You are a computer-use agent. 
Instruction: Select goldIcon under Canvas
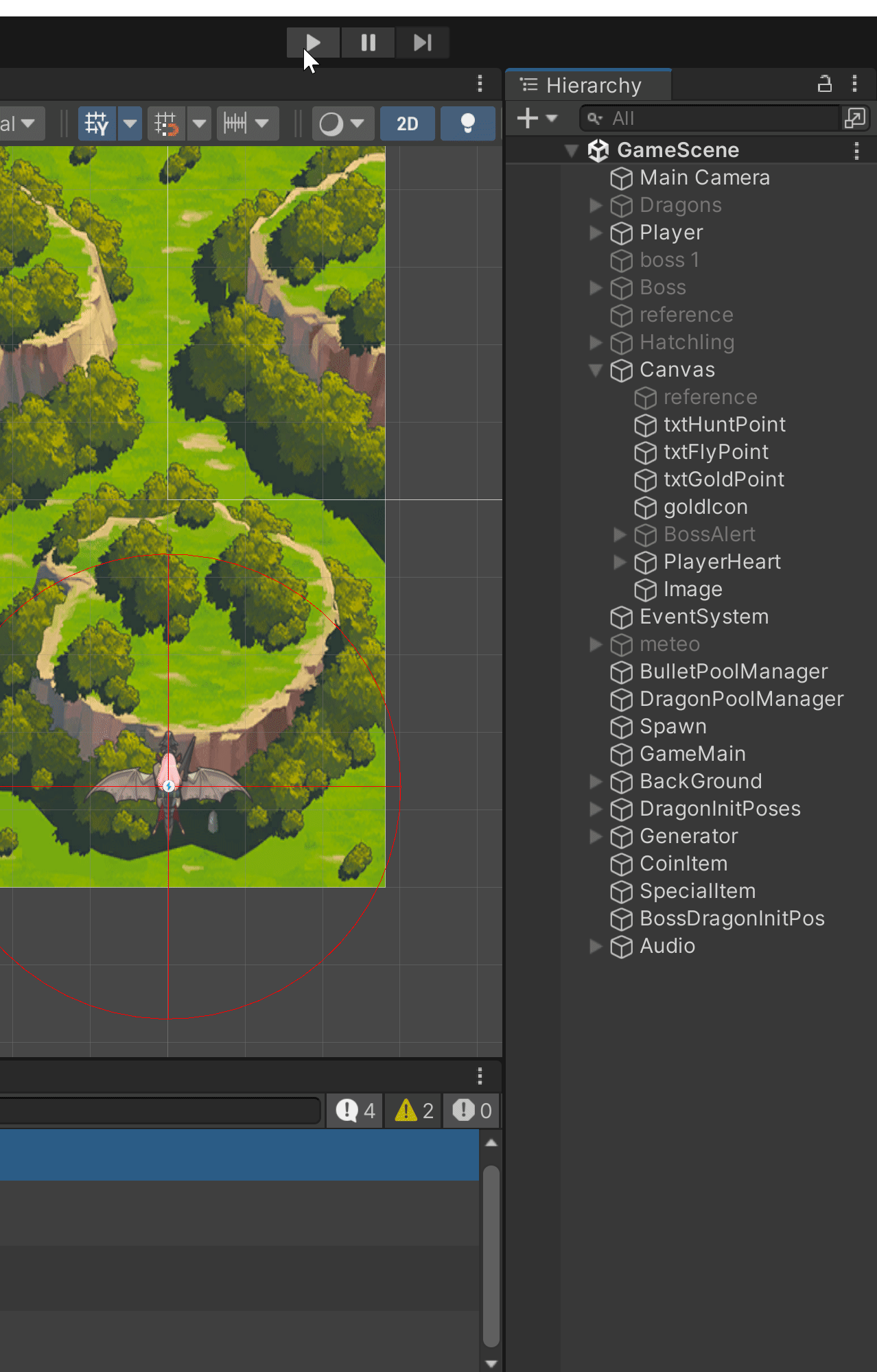[x=705, y=507]
